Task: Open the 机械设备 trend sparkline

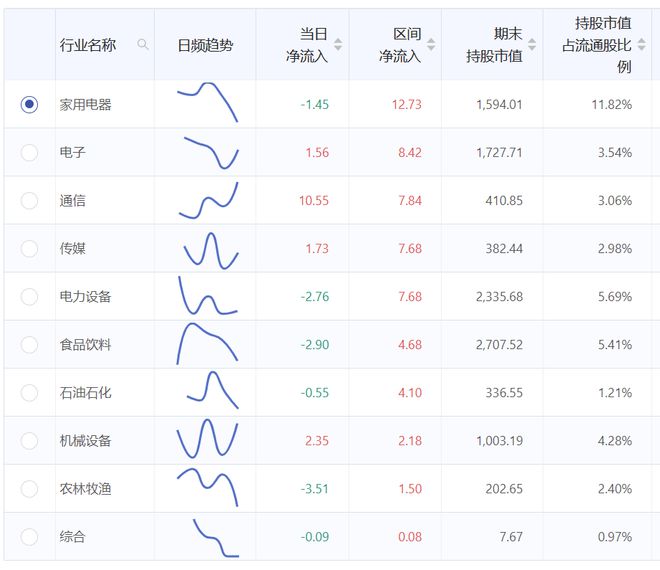Action: coord(207,438)
